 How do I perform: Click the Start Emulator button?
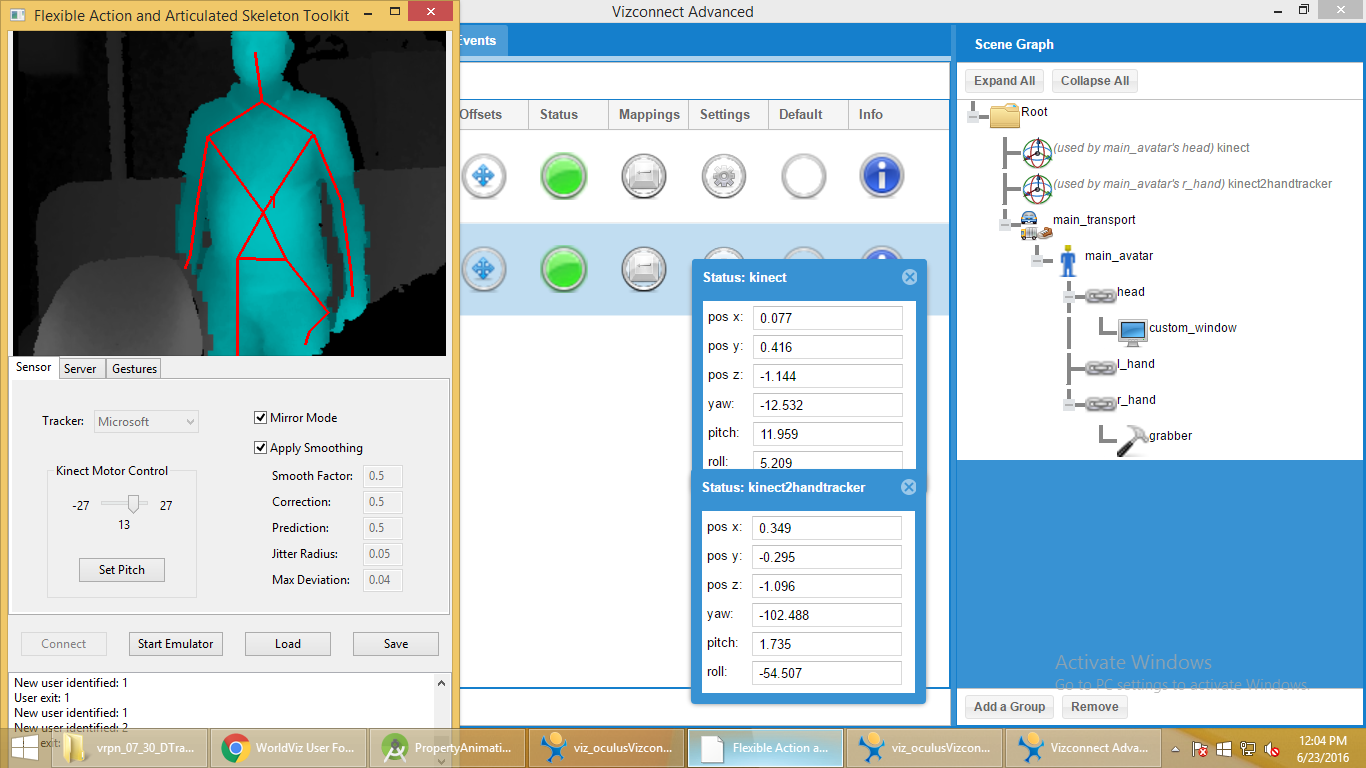tap(175, 644)
